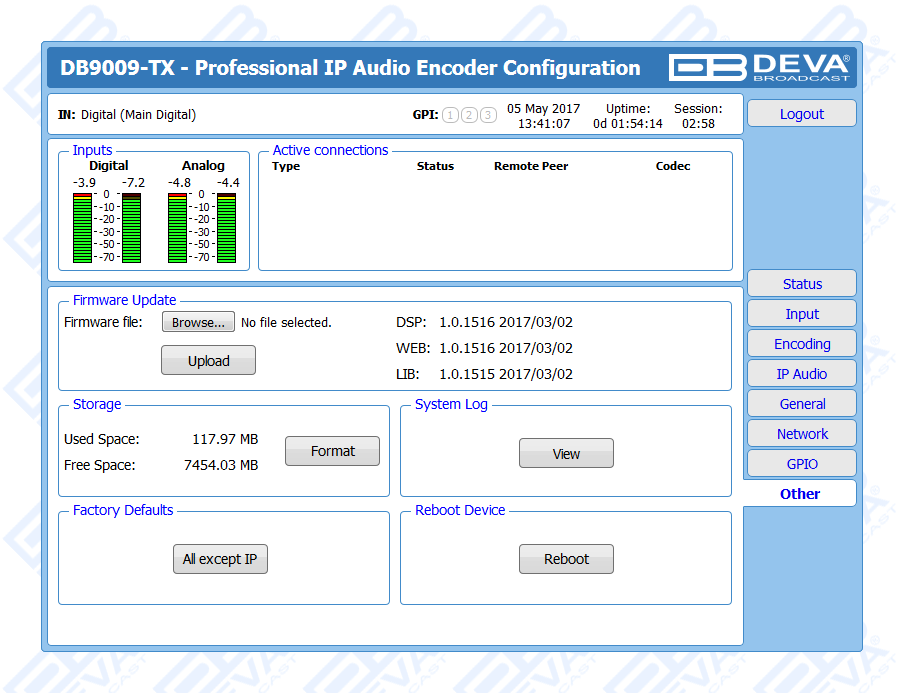The height and width of the screenshot is (693, 904).
Task: Format the device storage
Action: click(332, 451)
